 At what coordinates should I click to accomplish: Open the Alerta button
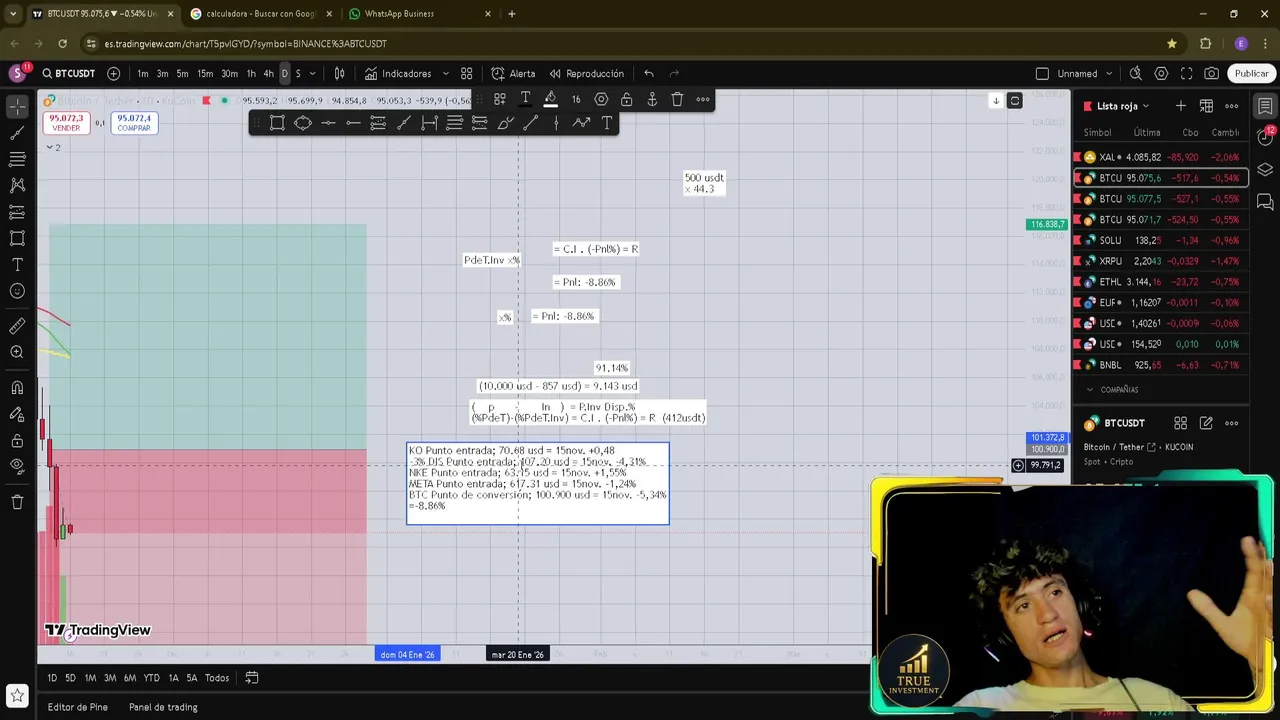click(x=513, y=74)
